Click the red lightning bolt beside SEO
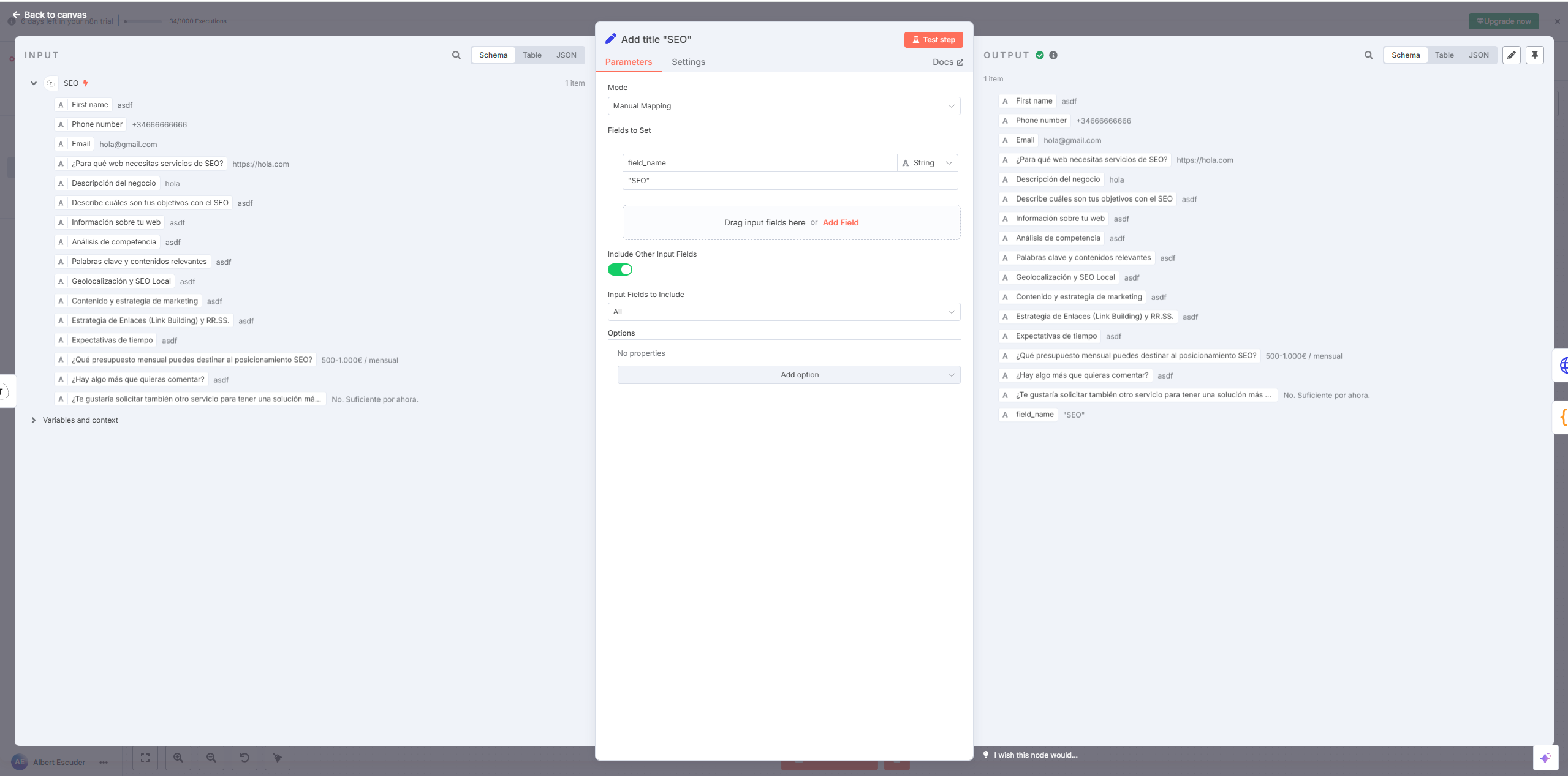This screenshot has width=1568, height=776. point(85,83)
